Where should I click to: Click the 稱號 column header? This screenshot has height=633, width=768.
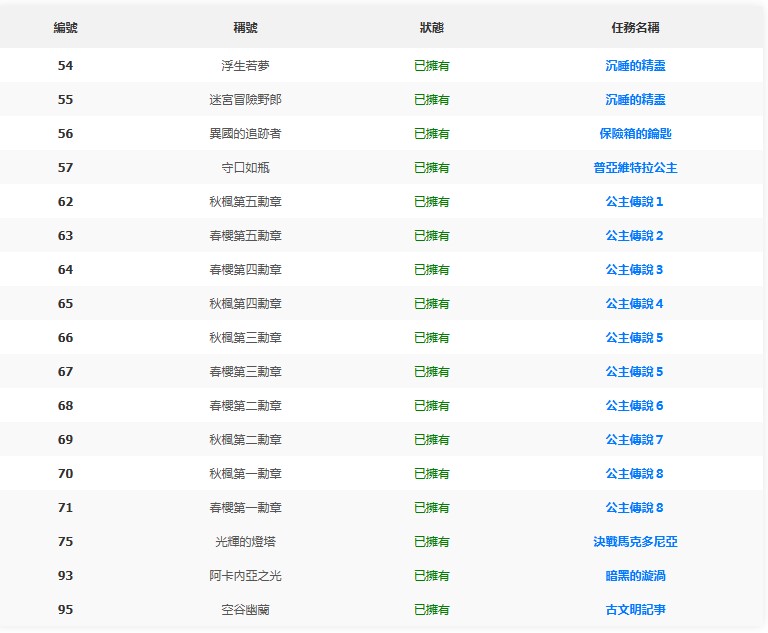(x=245, y=28)
